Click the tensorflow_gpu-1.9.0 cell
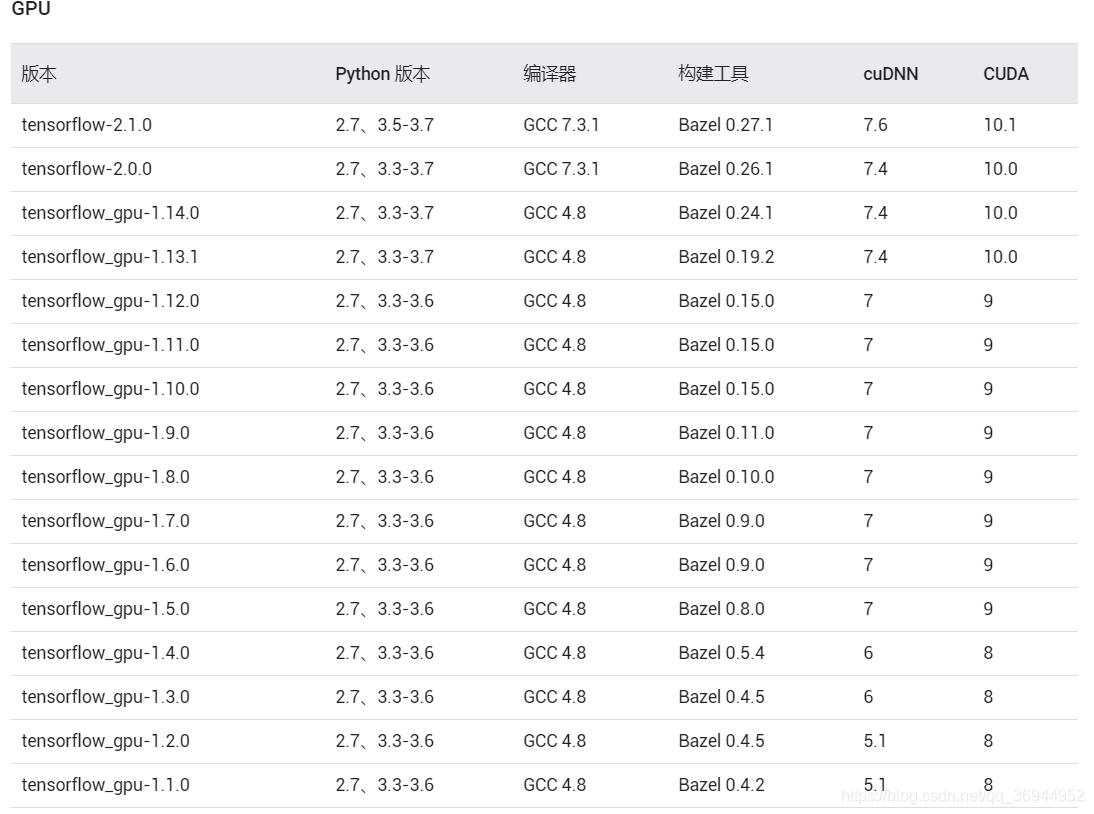 [105, 432]
